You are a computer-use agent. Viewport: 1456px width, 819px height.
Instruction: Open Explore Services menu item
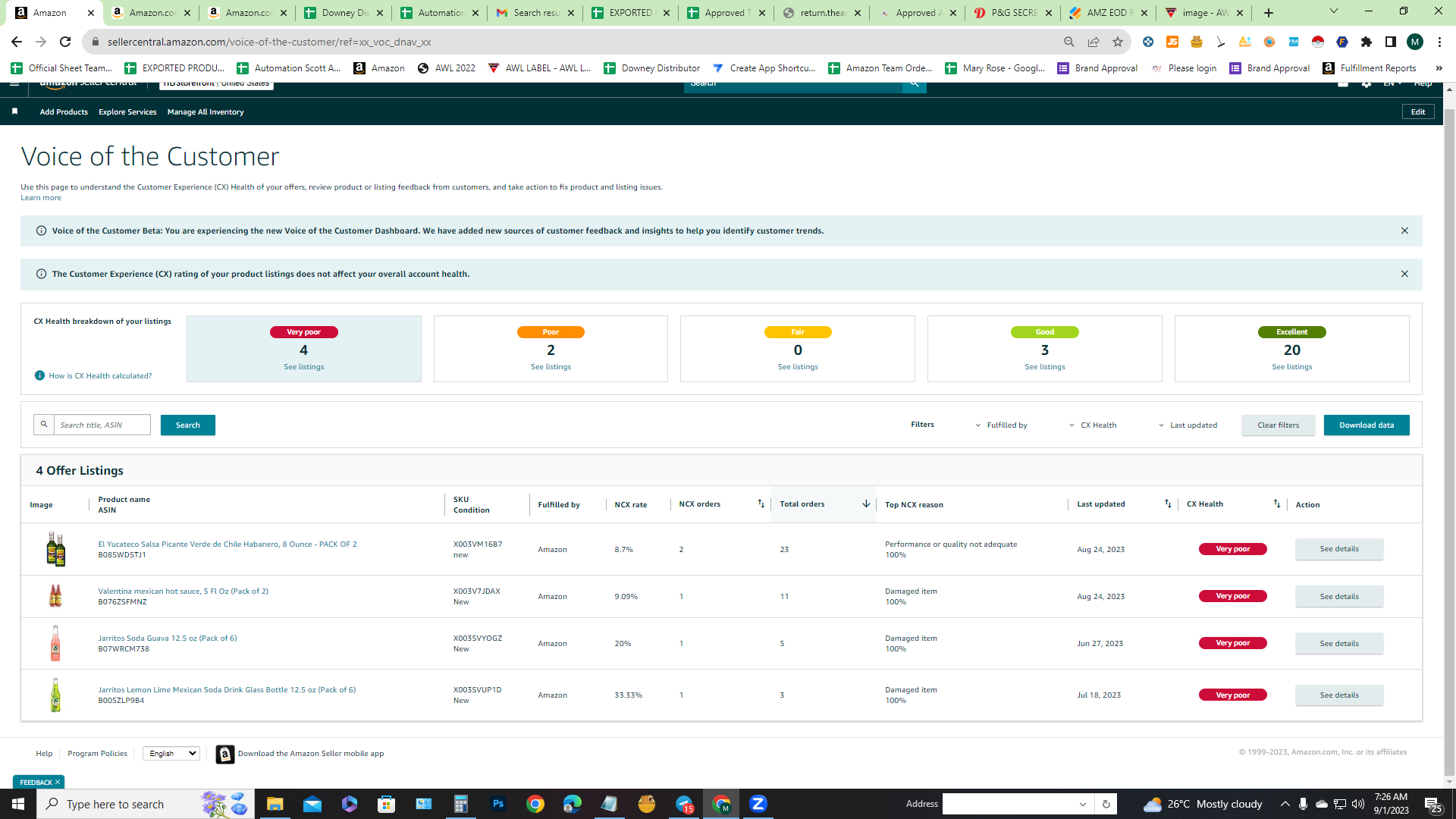pos(127,111)
